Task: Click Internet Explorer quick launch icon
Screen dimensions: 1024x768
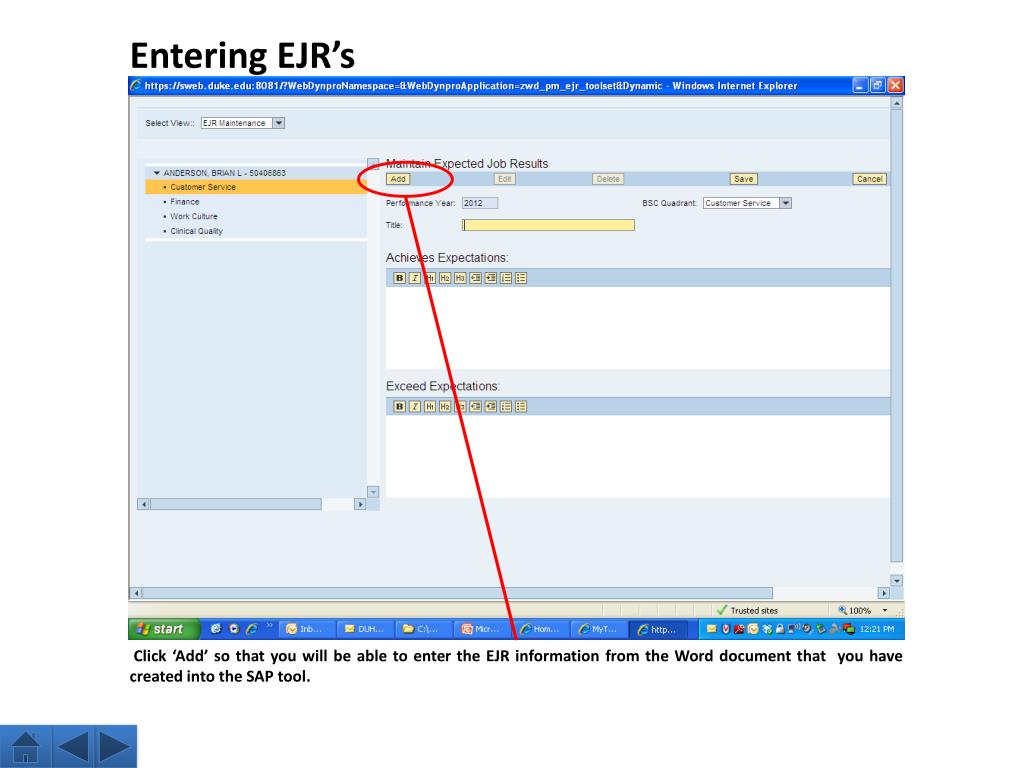Action: pos(251,629)
